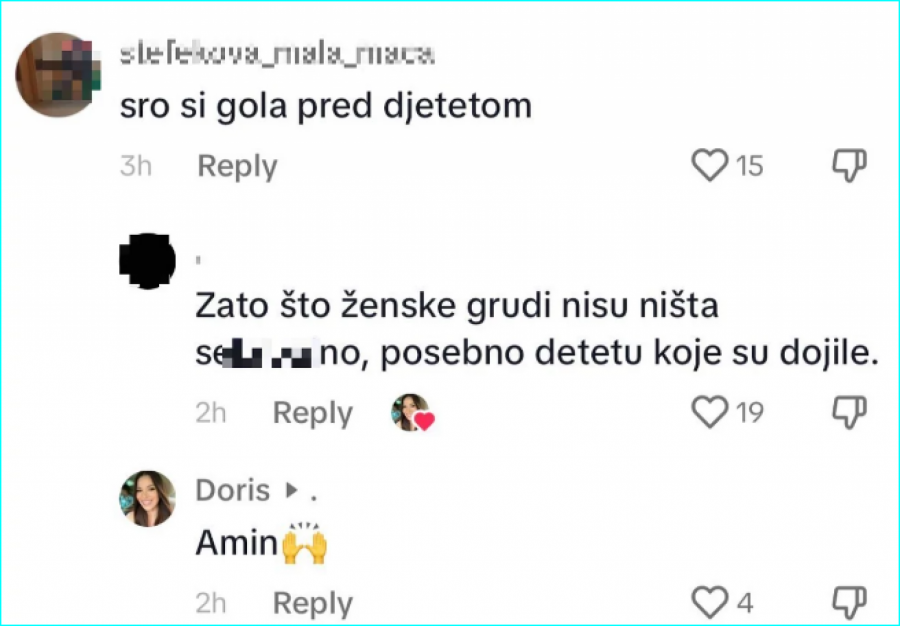This screenshot has width=900, height=626.
Task: Click the 3h timestamp on the top comment
Action: tap(136, 166)
